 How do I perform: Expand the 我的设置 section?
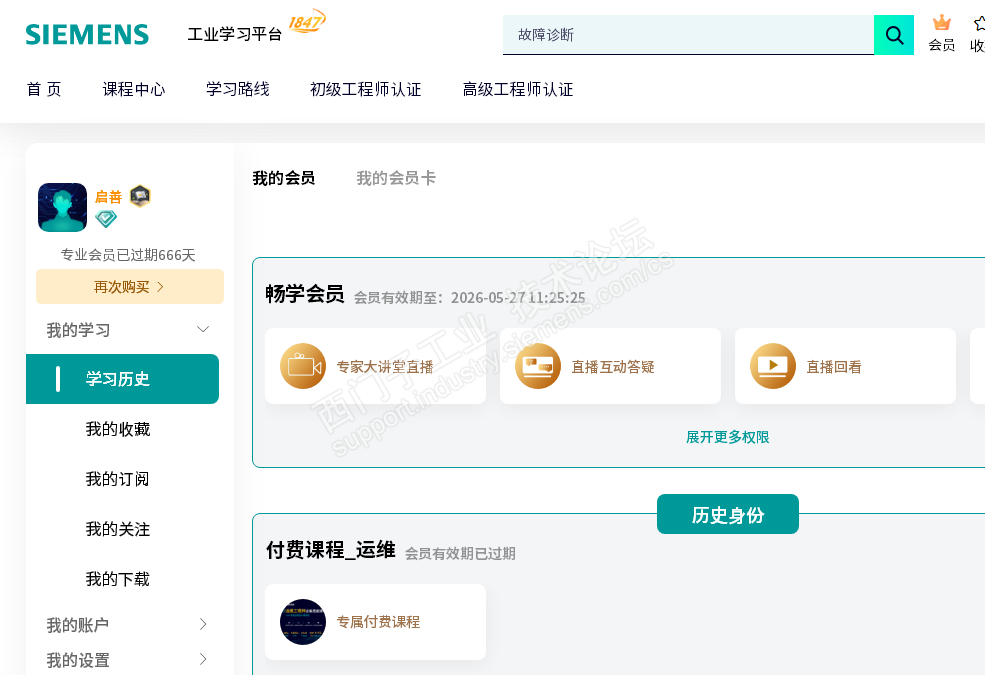[x=203, y=659]
